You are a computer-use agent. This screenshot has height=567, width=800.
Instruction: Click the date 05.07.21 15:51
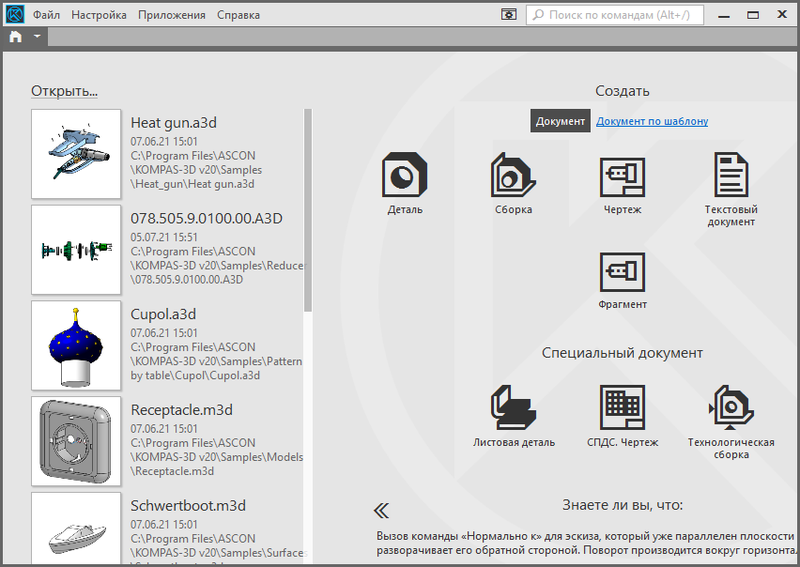click(x=164, y=237)
